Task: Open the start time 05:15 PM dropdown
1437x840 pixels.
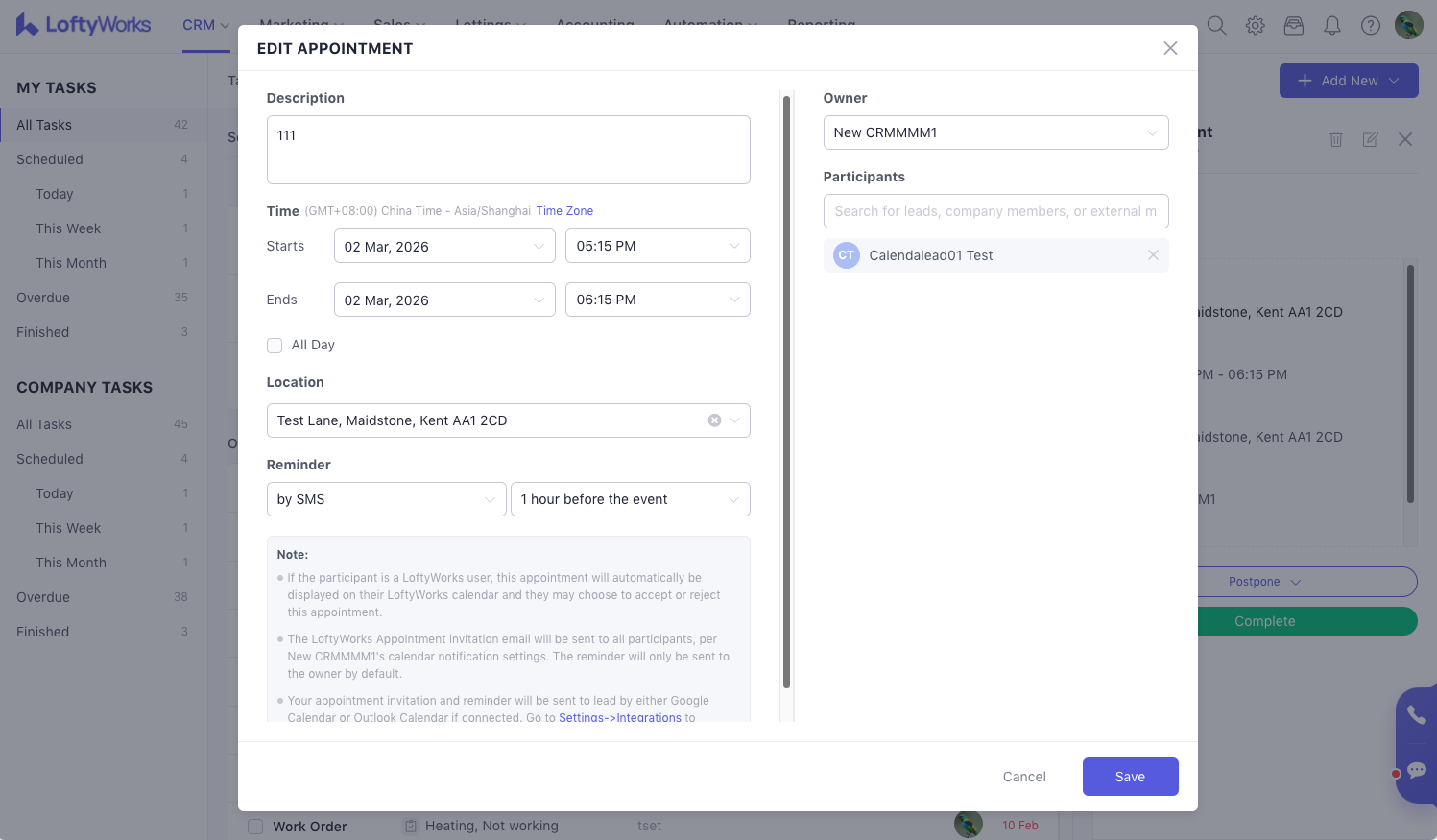Action: [x=658, y=247]
